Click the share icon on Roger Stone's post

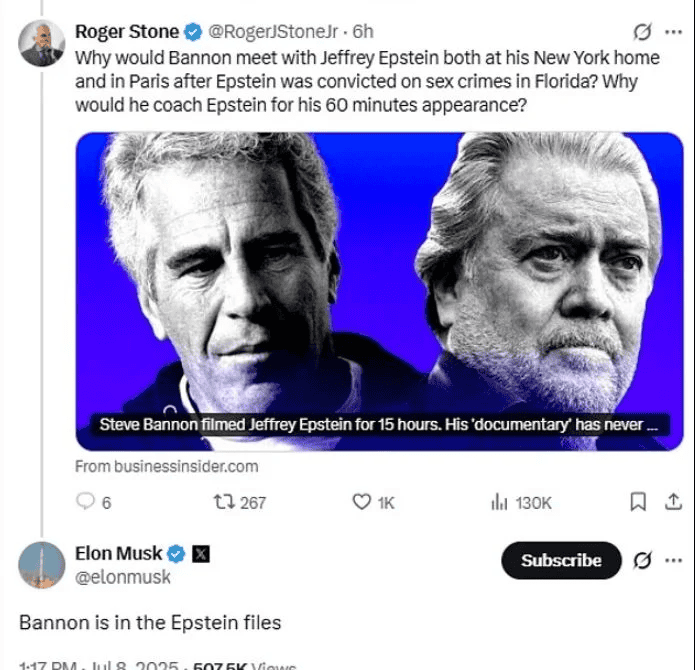(672, 502)
